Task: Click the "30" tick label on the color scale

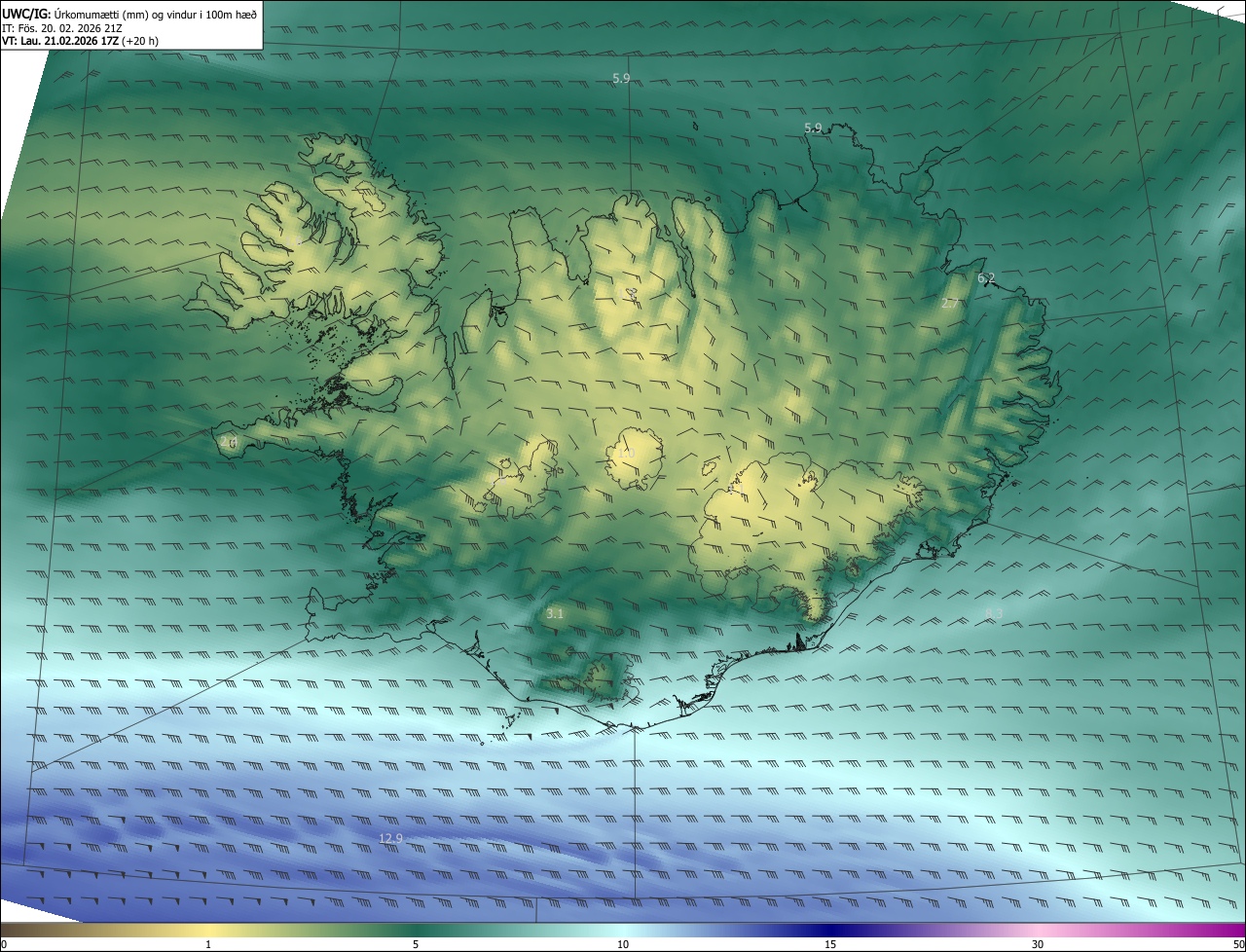Action: coord(1038,944)
